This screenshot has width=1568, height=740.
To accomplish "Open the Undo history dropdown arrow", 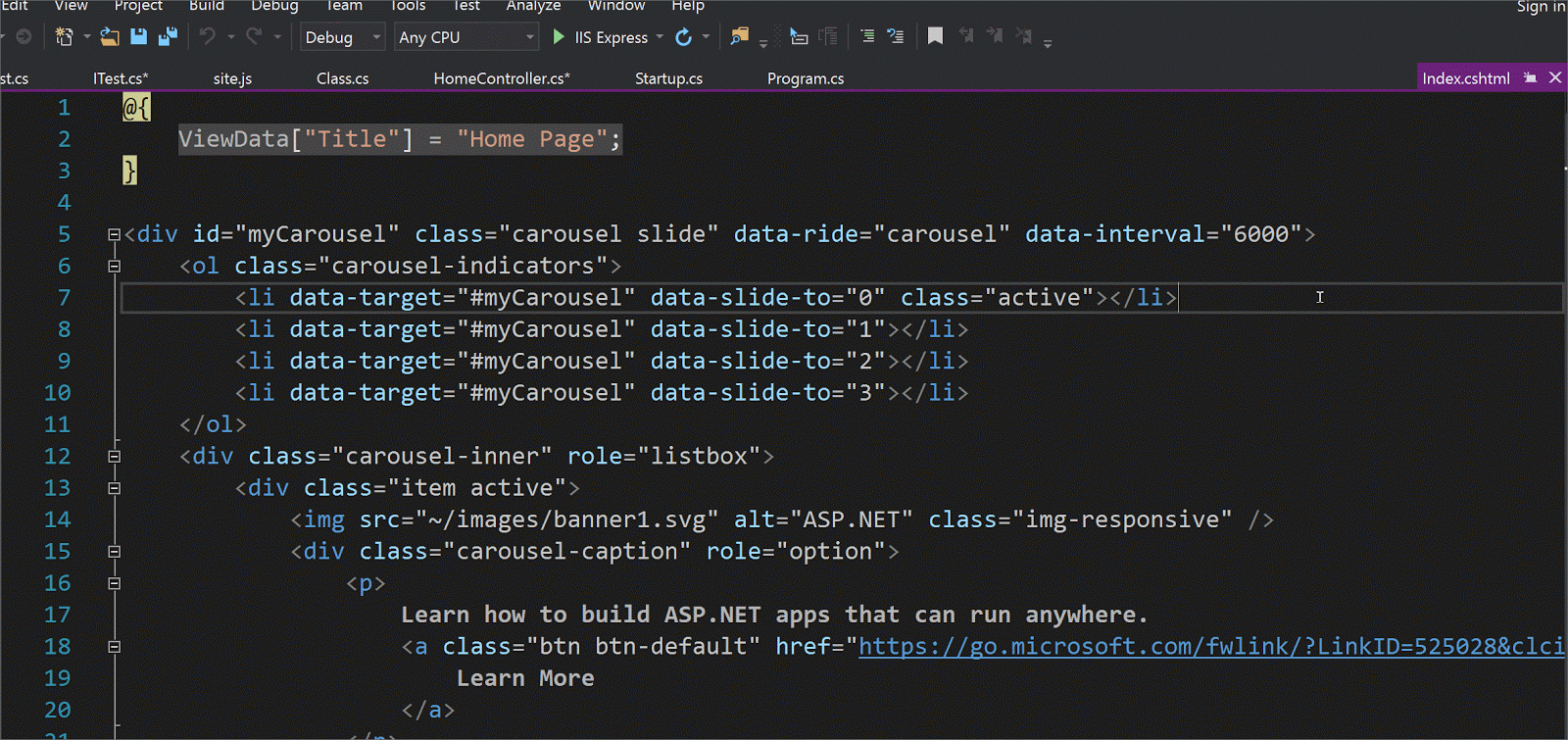I will click(x=231, y=37).
